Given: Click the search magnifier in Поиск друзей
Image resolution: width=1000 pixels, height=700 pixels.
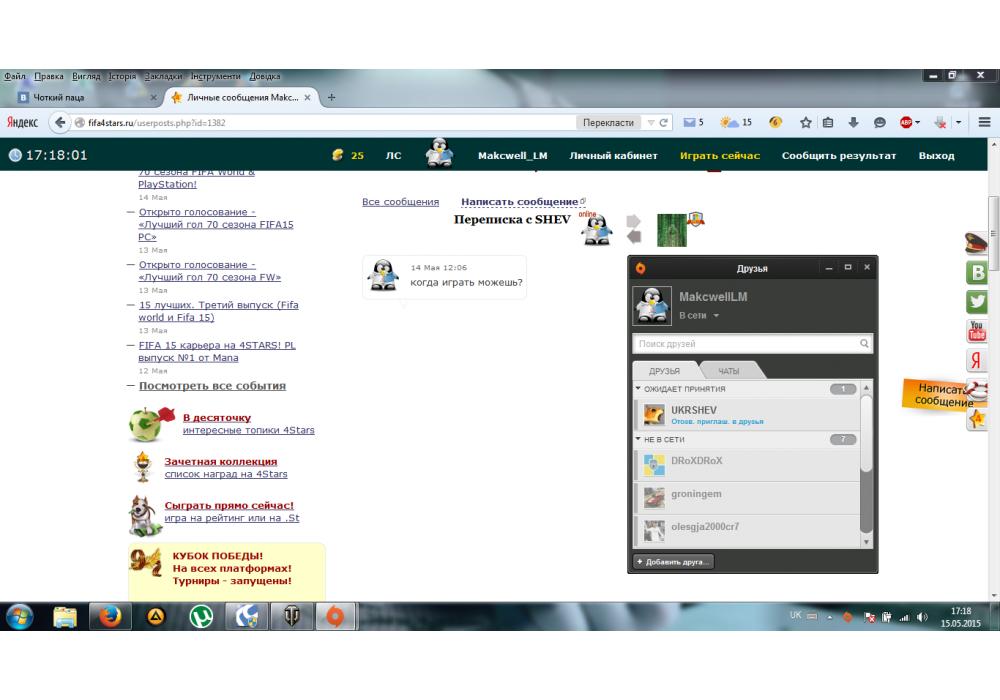Looking at the screenshot, I should pos(864,344).
